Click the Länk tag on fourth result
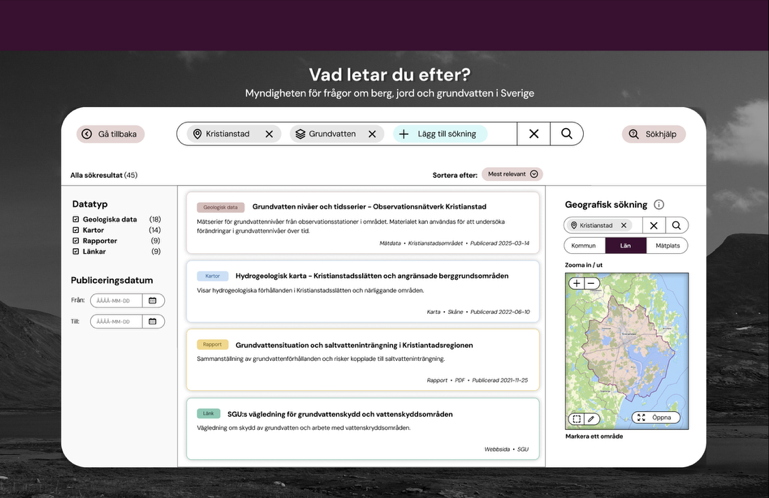The height and width of the screenshot is (498, 769). point(208,414)
